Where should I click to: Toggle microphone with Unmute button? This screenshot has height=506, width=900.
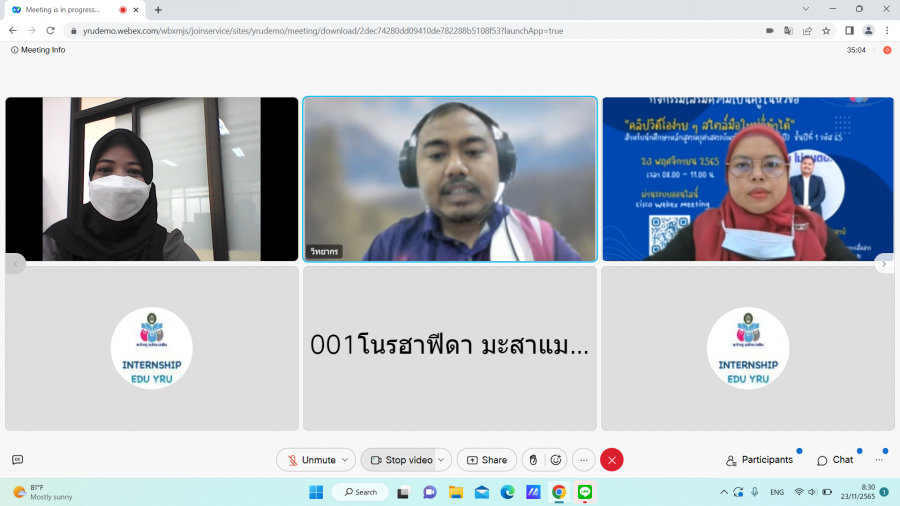click(x=311, y=460)
